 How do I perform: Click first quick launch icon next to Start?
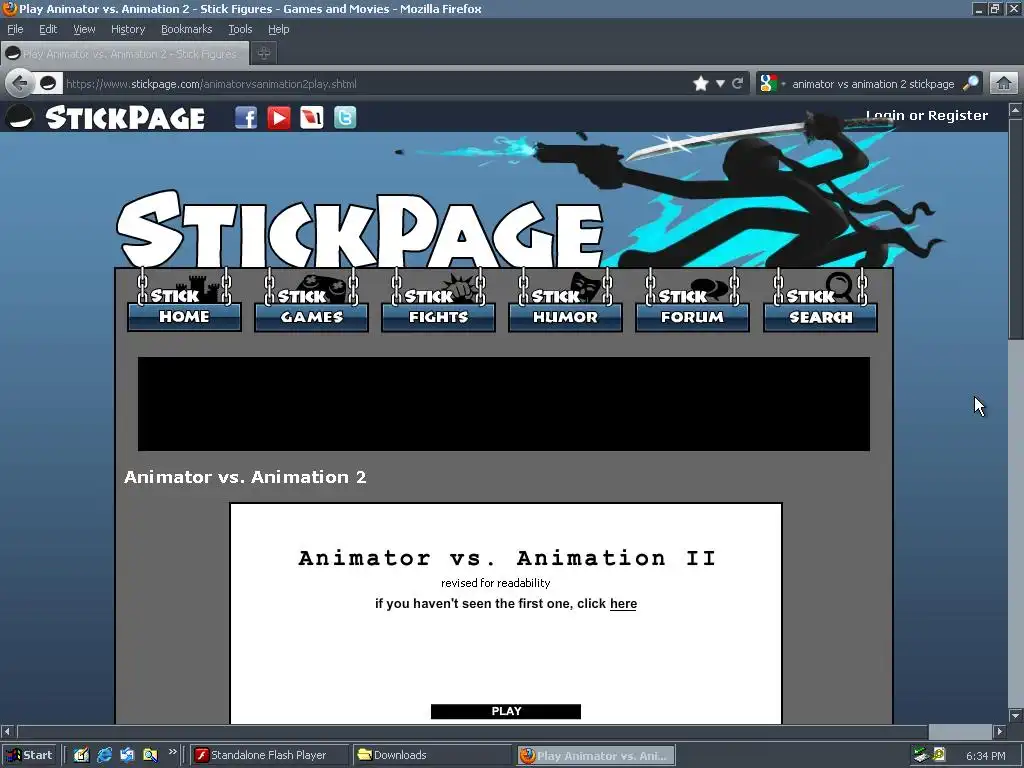[x=82, y=755]
